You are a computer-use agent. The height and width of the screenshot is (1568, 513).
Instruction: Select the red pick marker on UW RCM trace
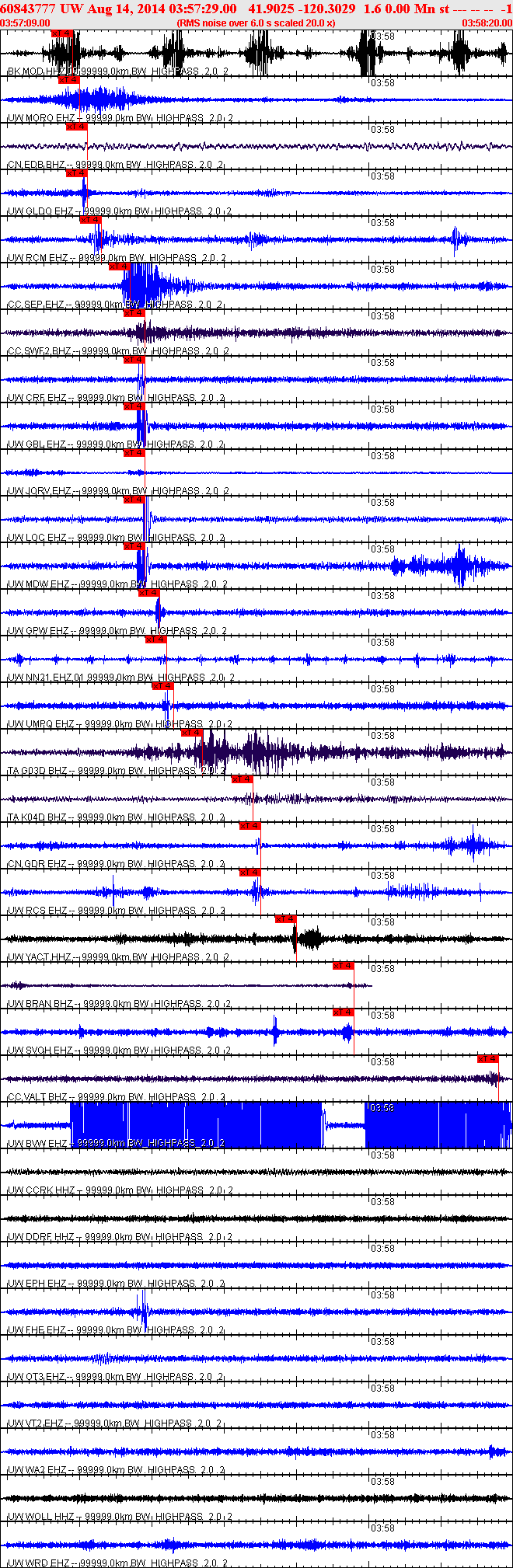(x=91, y=219)
